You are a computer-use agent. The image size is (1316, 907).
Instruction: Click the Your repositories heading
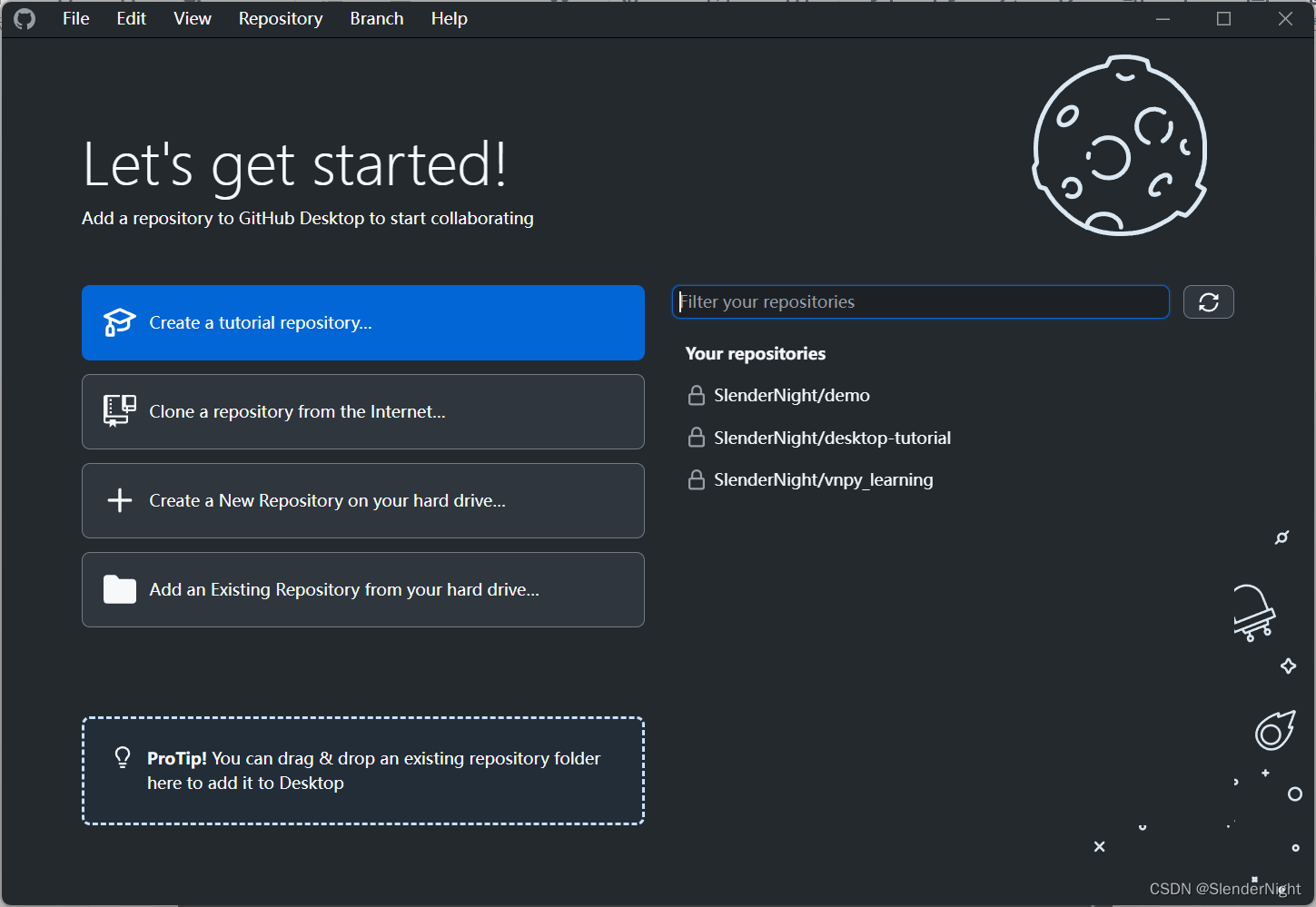(756, 354)
